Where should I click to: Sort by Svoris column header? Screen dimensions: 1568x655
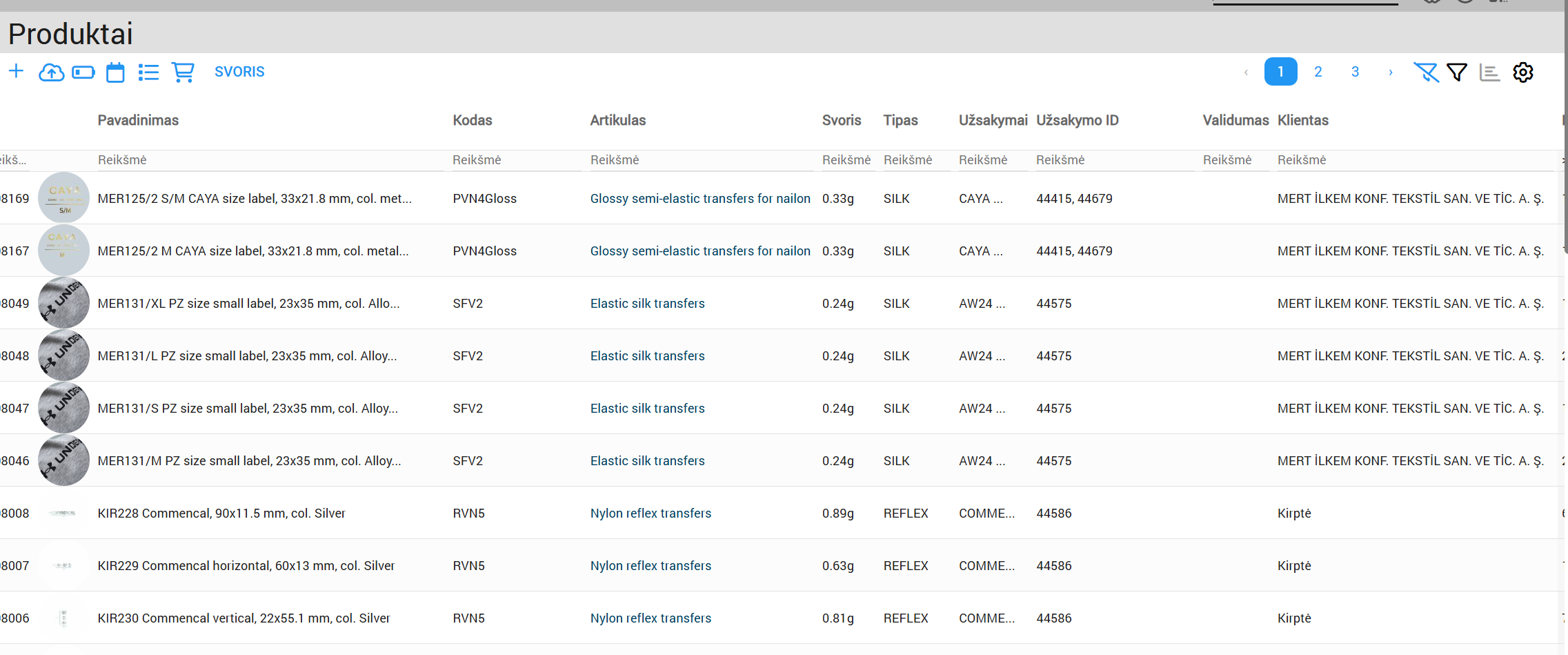pos(841,120)
